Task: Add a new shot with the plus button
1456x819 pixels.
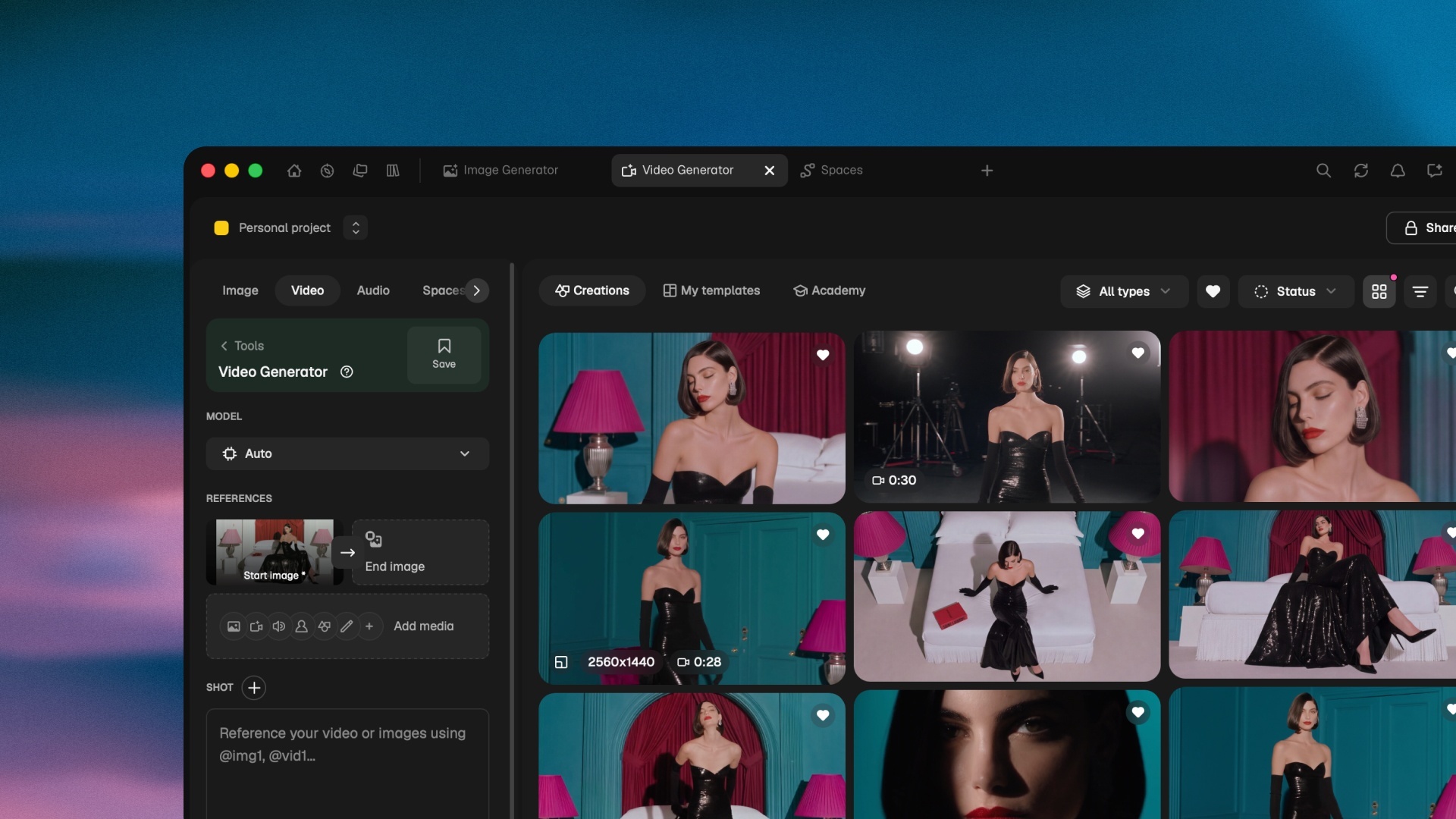Action: tap(254, 688)
